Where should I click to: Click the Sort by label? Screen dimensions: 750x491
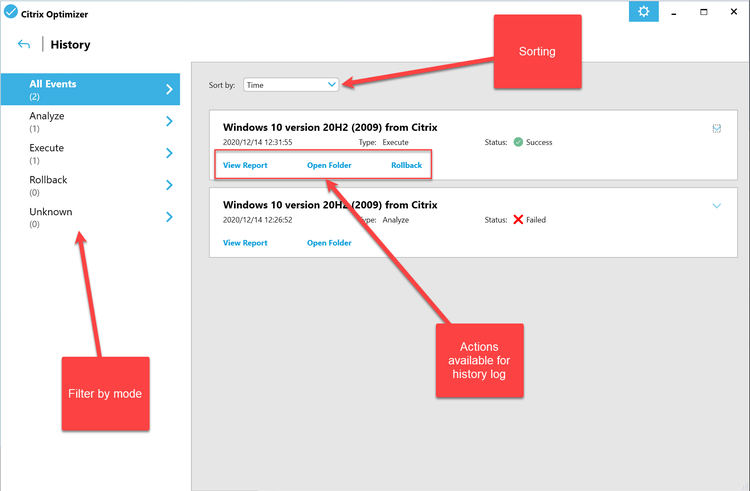pos(222,85)
